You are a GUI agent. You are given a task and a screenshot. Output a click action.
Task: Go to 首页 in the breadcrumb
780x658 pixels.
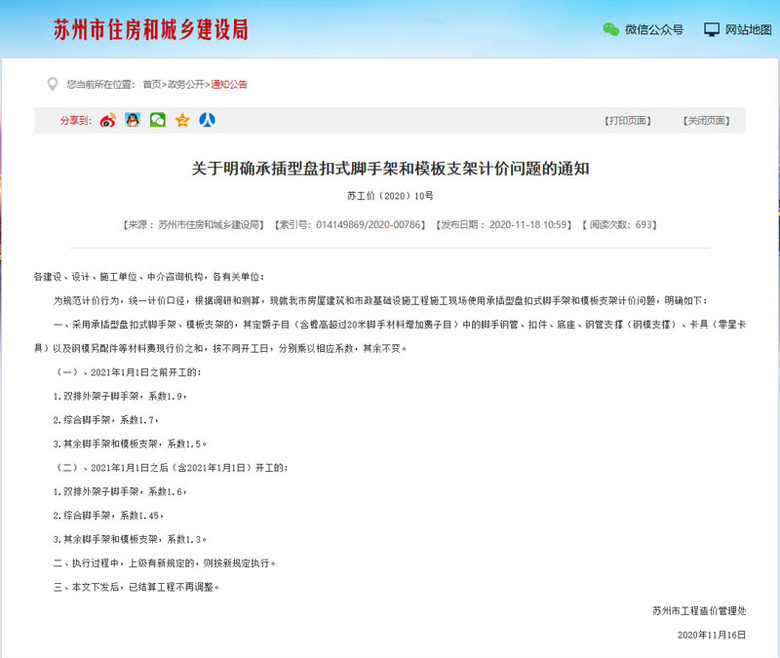click(x=152, y=85)
